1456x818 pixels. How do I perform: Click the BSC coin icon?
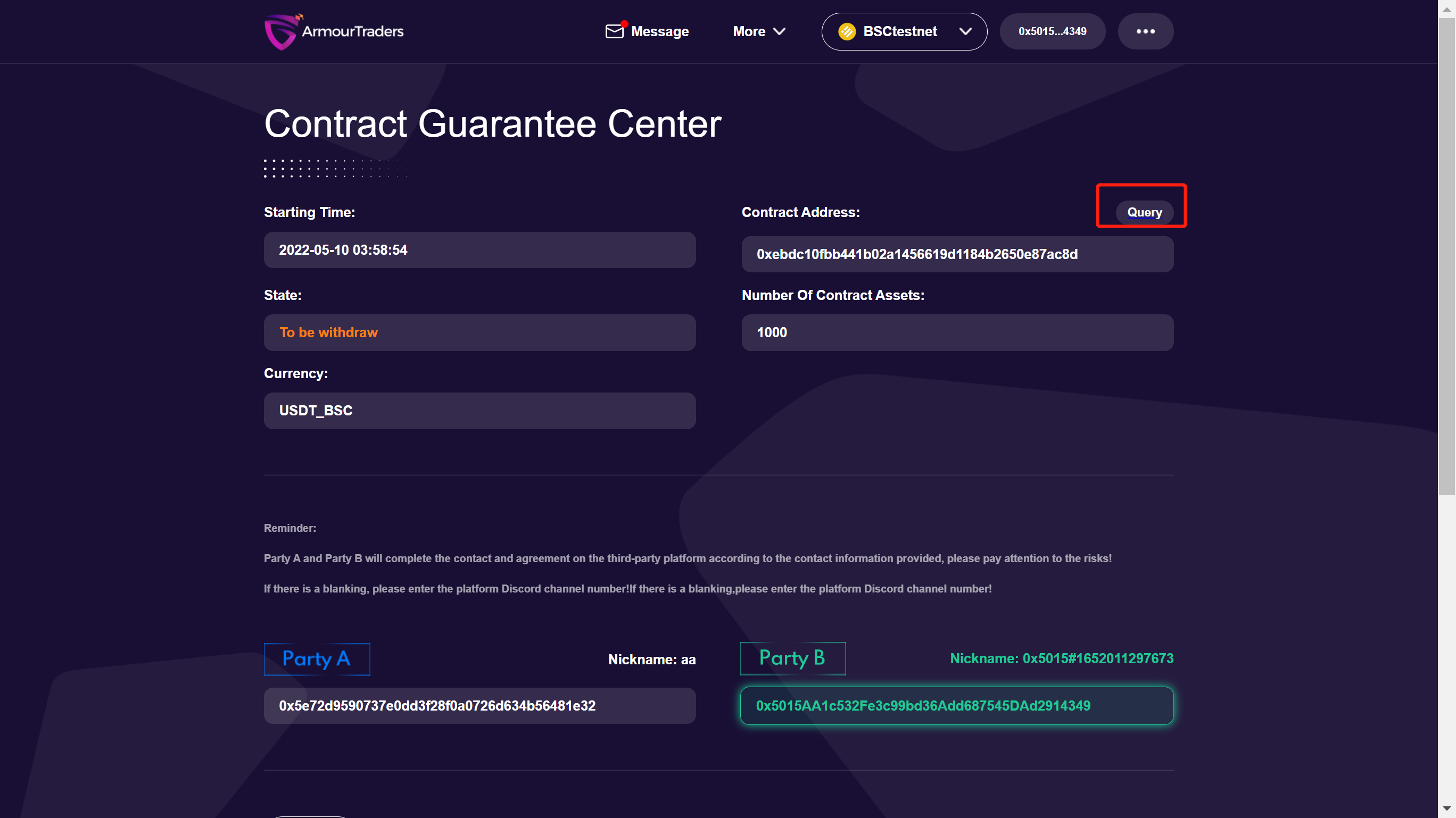(847, 31)
